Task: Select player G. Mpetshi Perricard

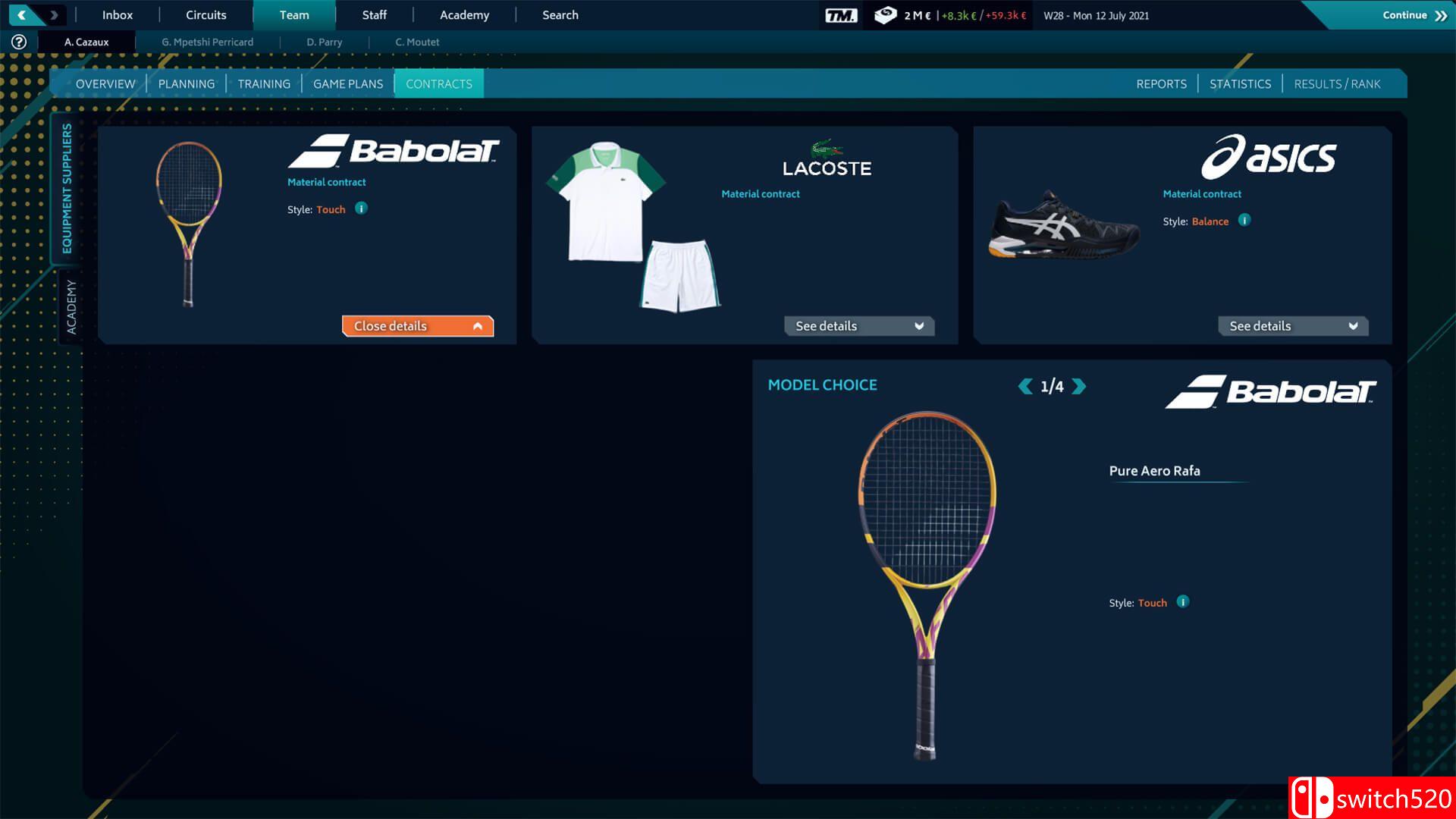Action: (207, 42)
